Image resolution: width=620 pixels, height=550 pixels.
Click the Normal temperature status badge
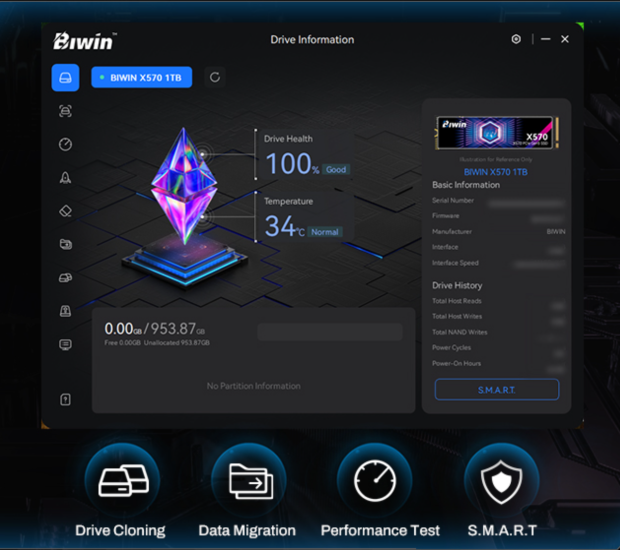pos(325,232)
